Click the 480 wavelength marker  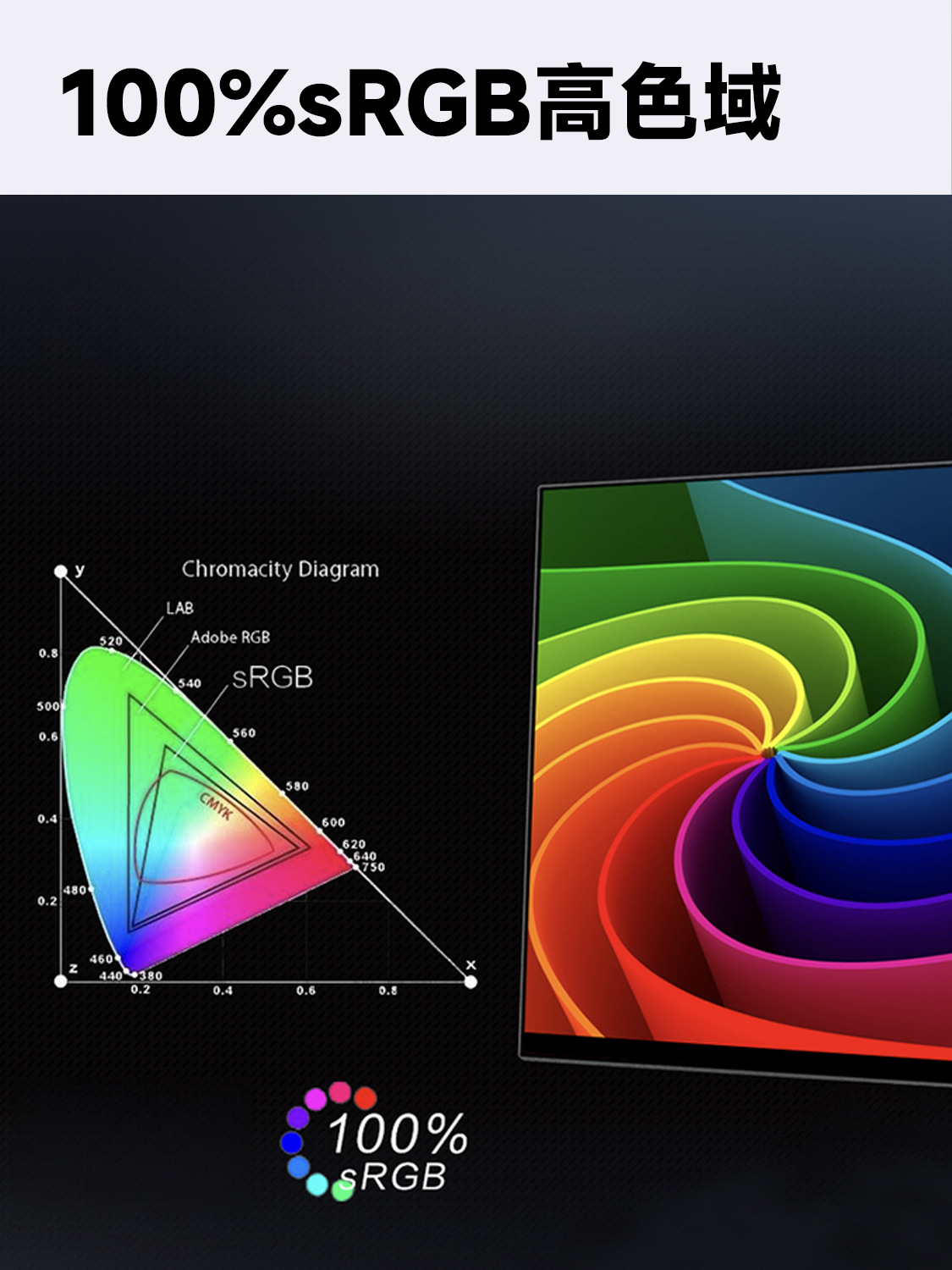tap(75, 890)
